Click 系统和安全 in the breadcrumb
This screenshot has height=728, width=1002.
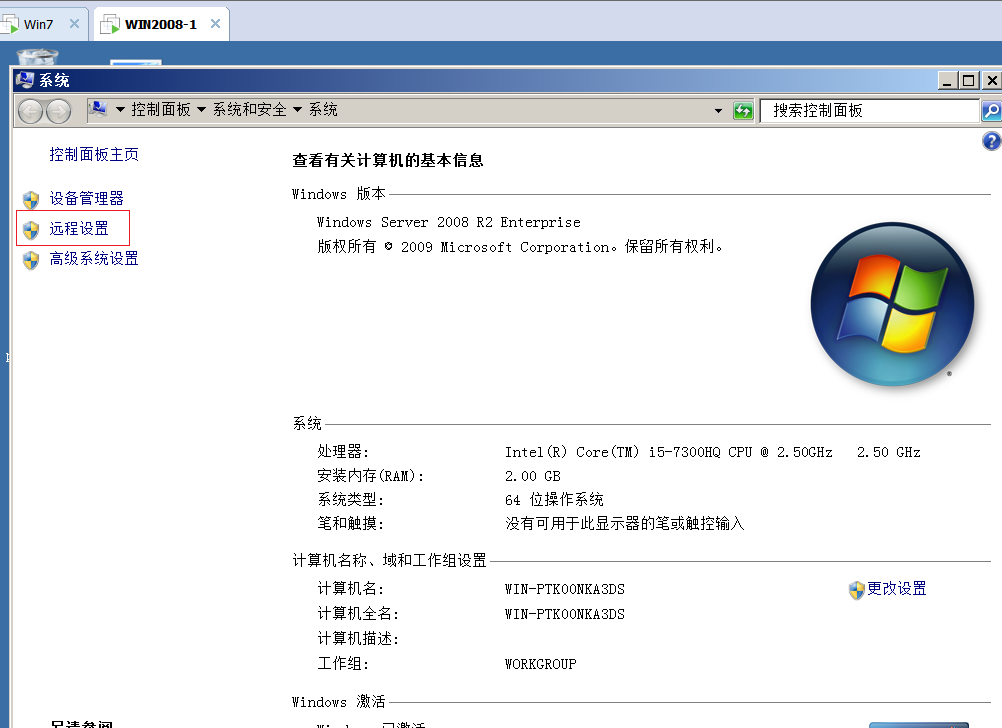click(250, 110)
